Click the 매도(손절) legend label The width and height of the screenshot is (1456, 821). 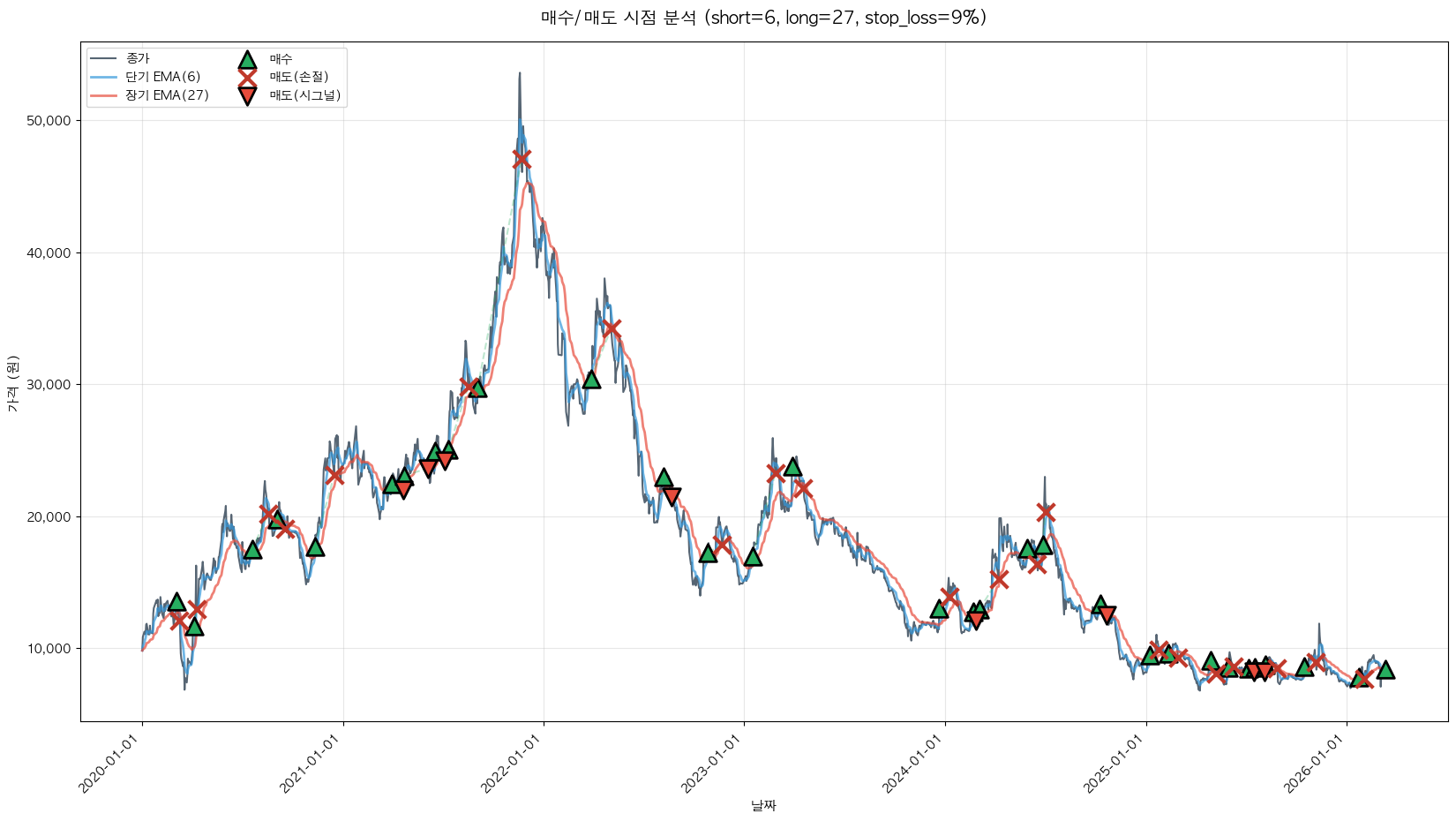298,77
